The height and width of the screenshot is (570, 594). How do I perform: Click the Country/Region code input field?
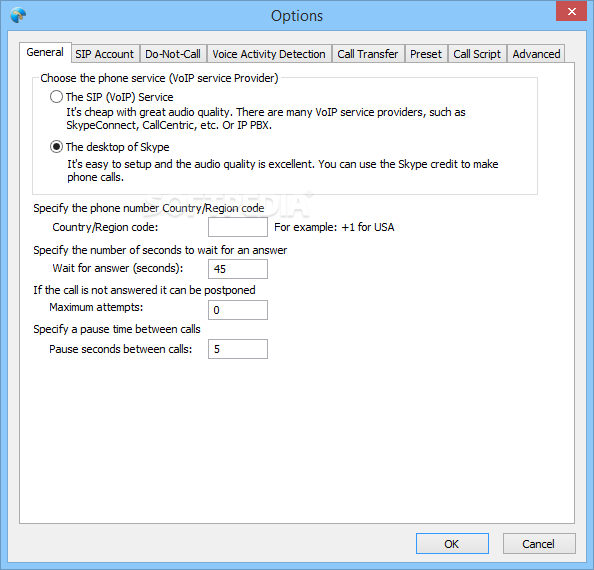pyautogui.click(x=238, y=227)
